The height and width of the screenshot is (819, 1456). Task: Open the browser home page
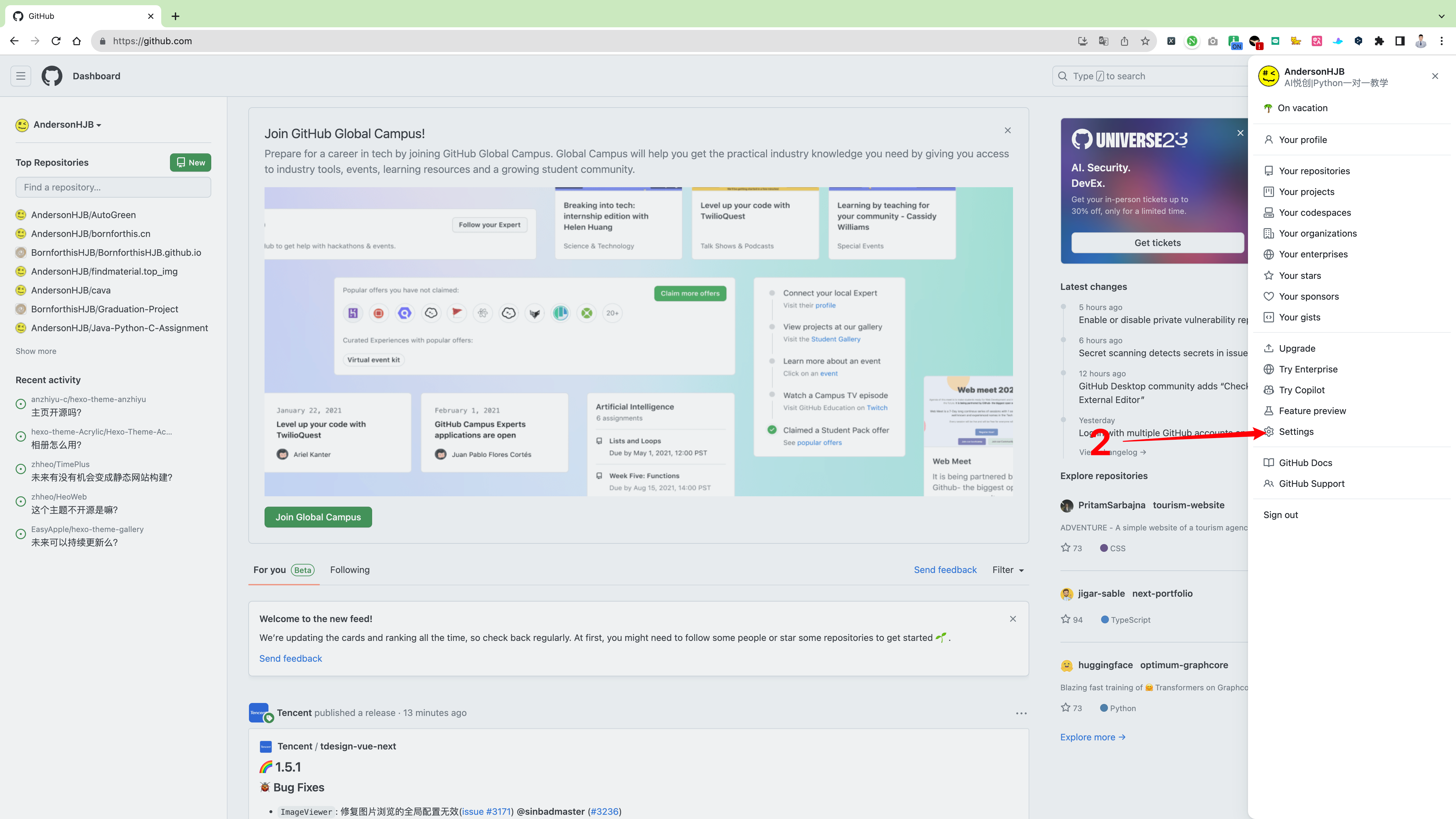tap(77, 41)
